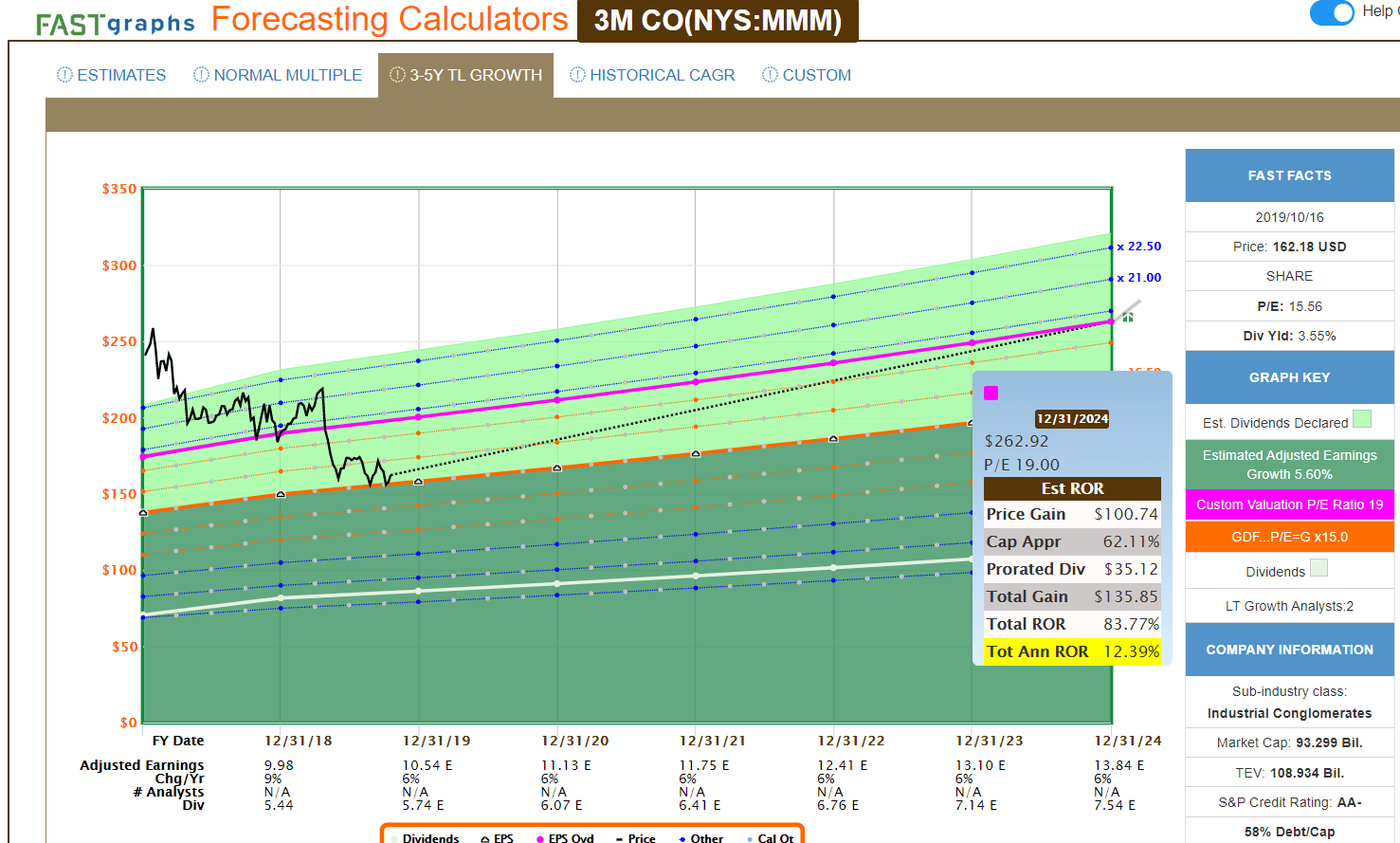Click the 10.54 E adjusted earnings value
Viewport: 1400px width, 843px height.
pyautogui.click(x=427, y=765)
